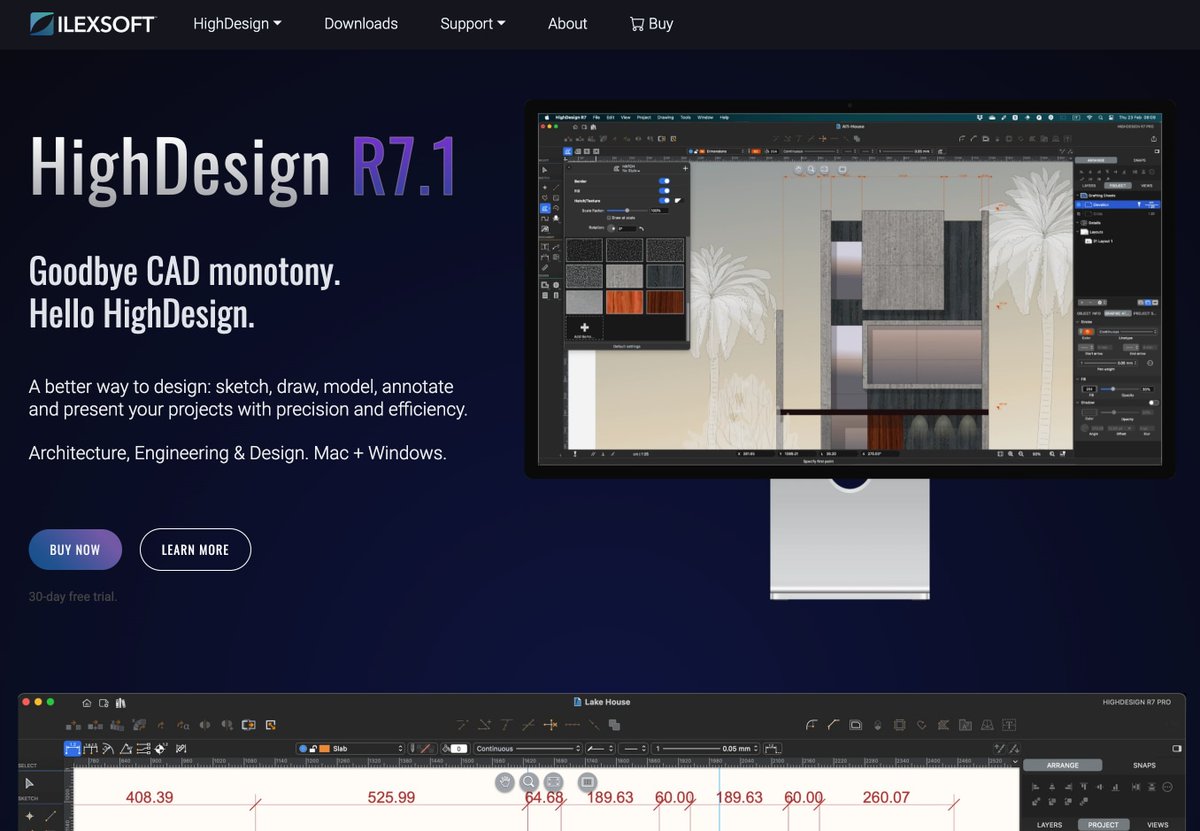The width and height of the screenshot is (1200, 831).
Task: Open the VIEWS tab in Lake House panel
Action: coord(1157,825)
